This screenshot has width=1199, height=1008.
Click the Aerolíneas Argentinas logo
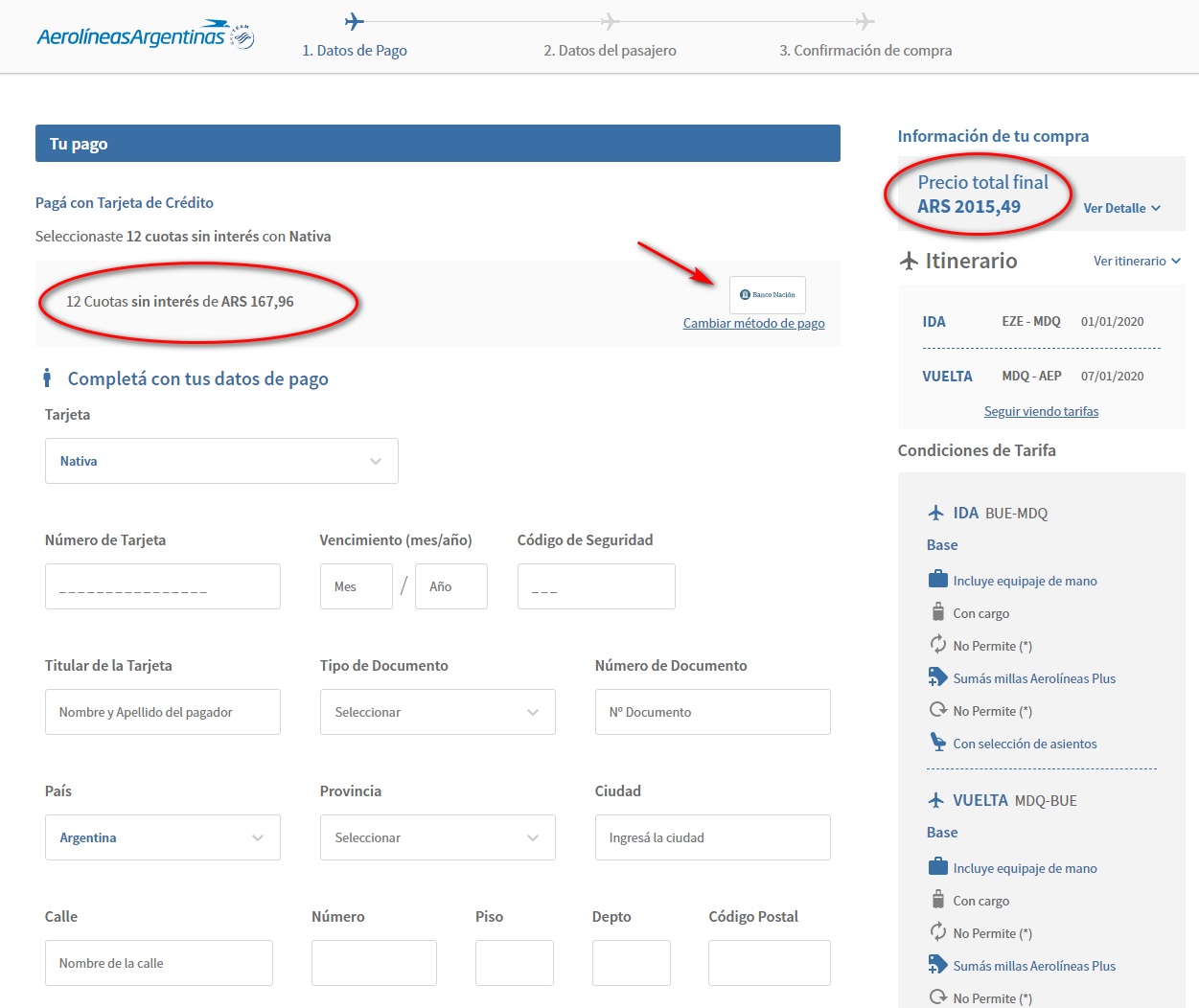tap(146, 36)
